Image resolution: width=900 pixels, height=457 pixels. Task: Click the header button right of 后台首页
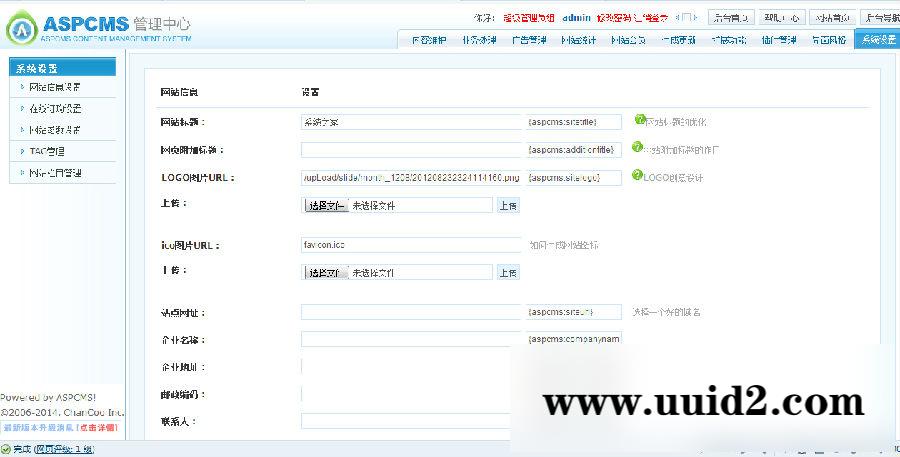(782, 18)
